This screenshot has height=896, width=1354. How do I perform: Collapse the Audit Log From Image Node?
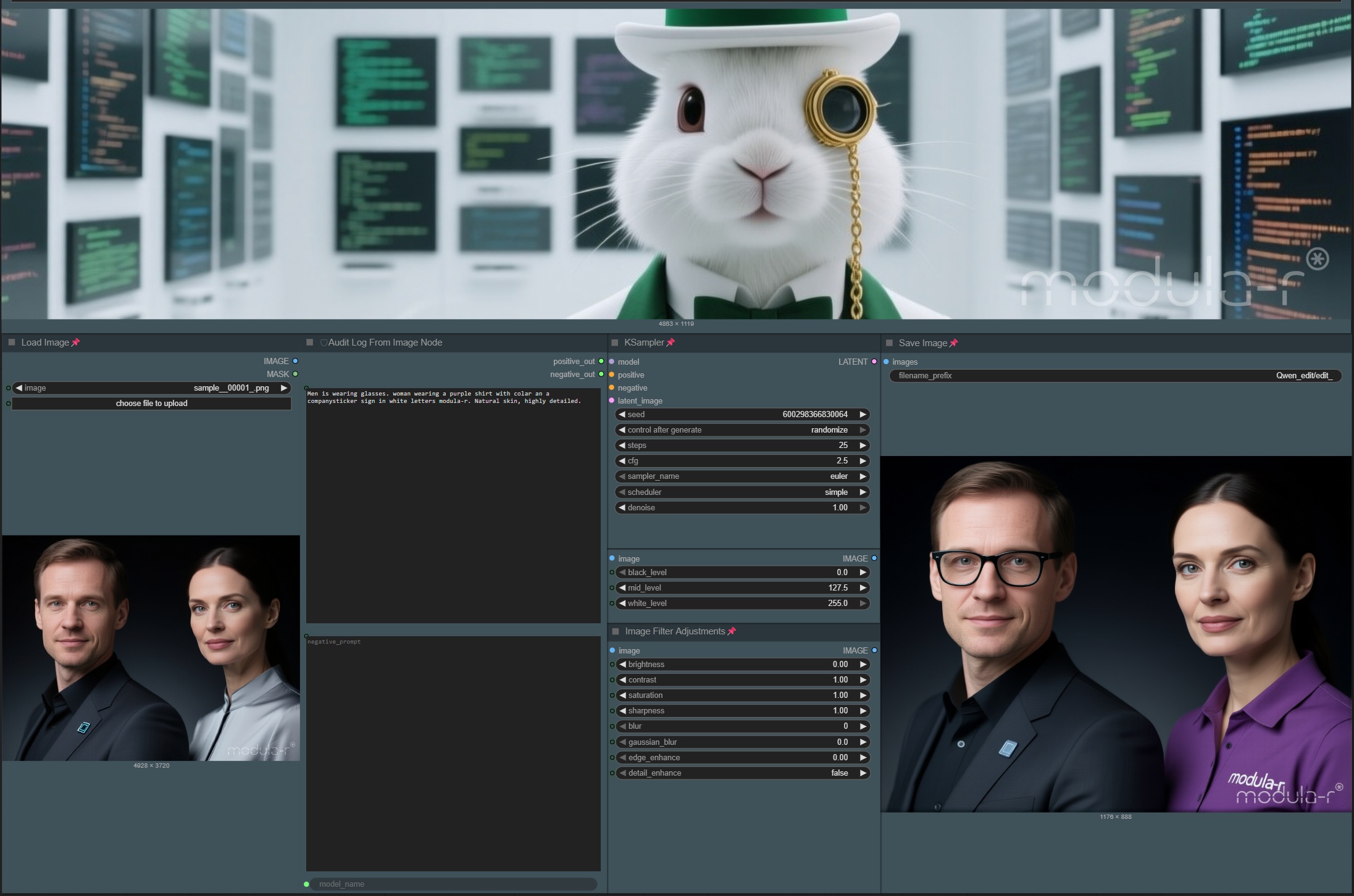[x=309, y=342]
